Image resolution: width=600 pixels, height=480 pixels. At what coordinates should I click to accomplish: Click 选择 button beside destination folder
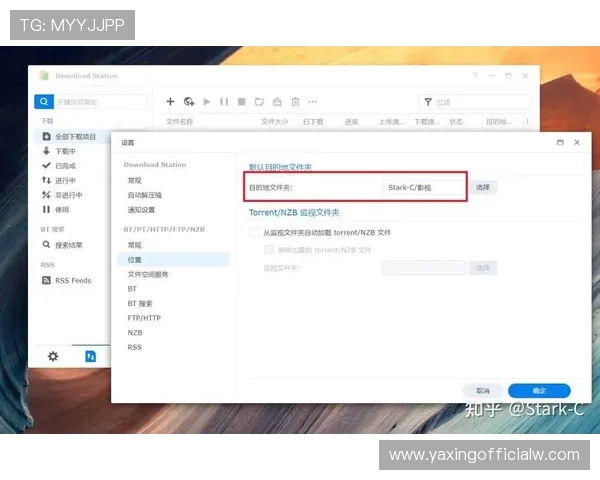(483, 187)
